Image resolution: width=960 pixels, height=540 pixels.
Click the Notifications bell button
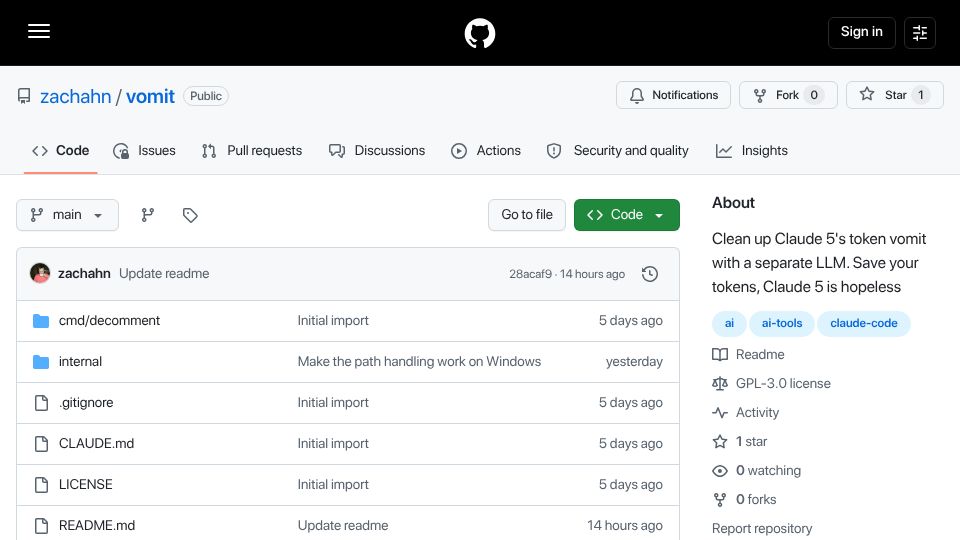[673, 95]
